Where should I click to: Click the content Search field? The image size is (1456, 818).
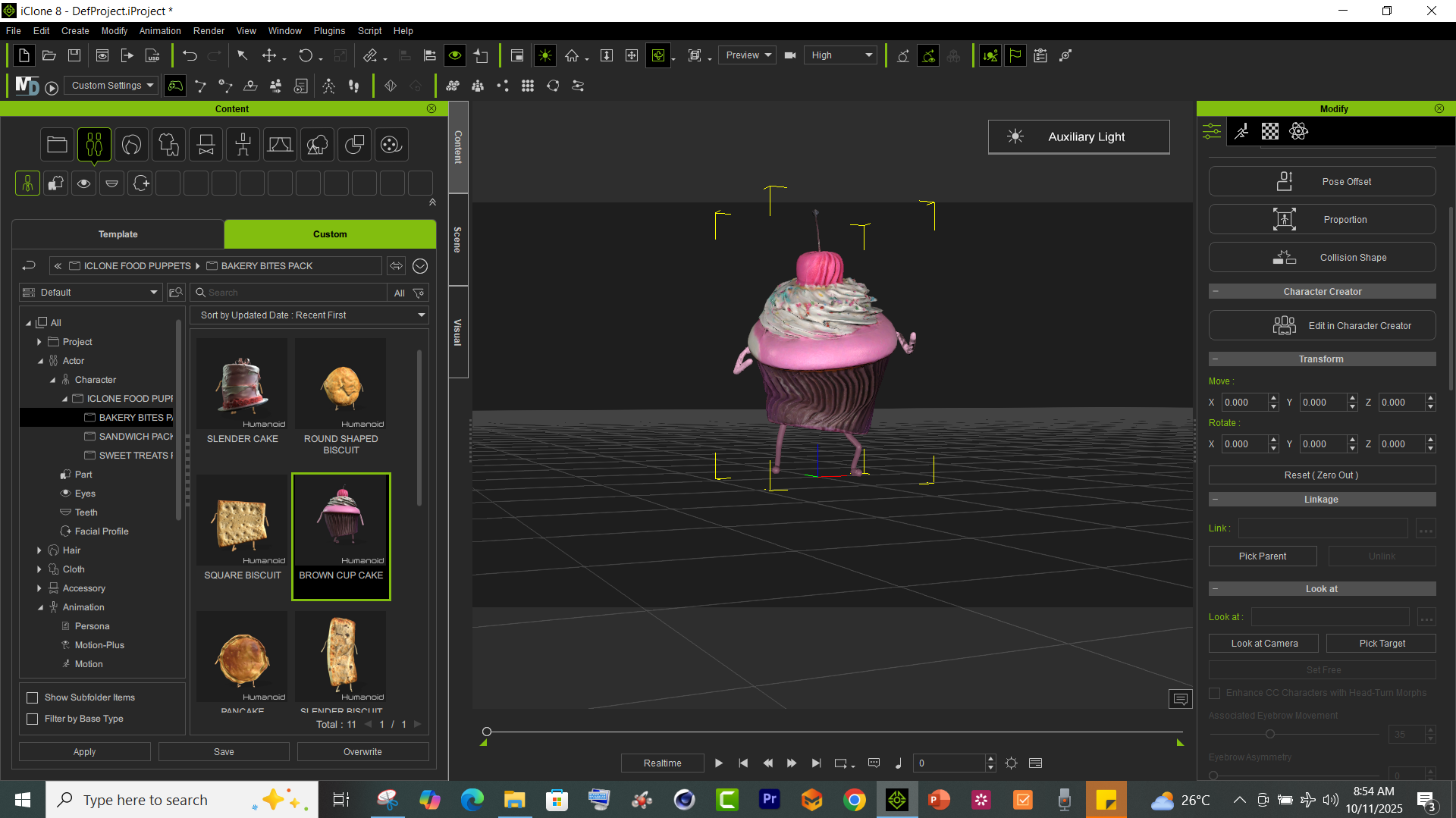(x=288, y=293)
